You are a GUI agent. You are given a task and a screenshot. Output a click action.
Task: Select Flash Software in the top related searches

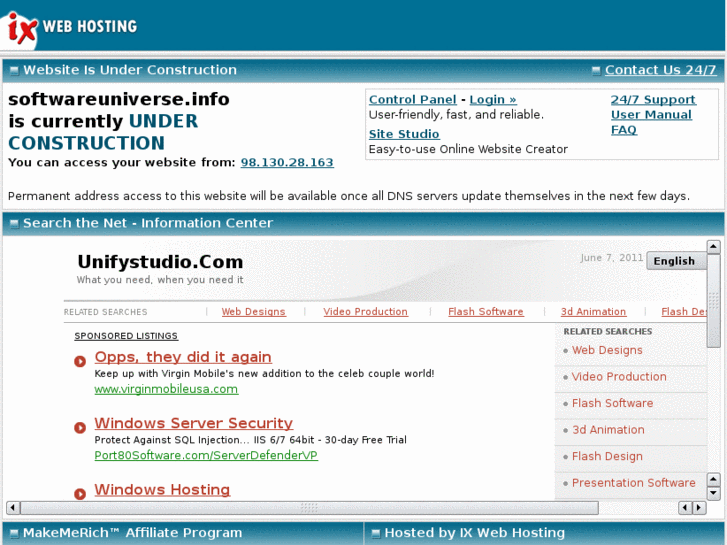[485, 312]
